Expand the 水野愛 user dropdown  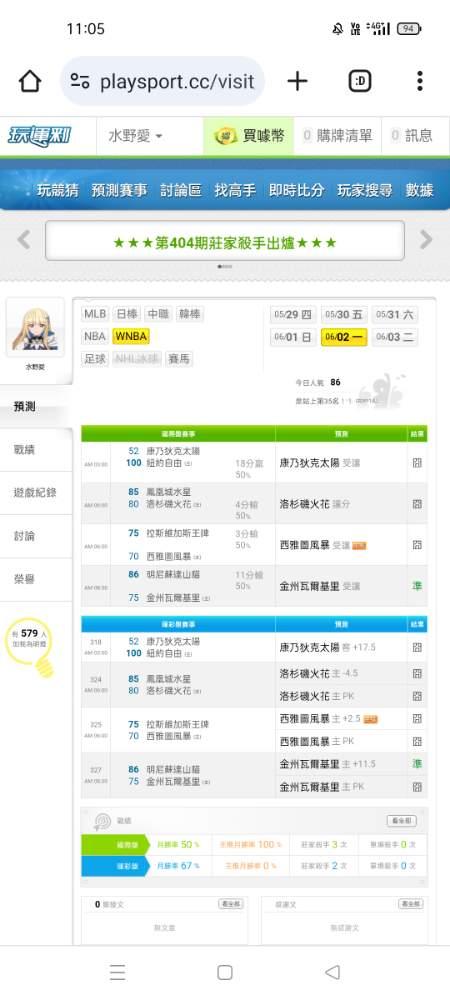click(x=135, y=136)
